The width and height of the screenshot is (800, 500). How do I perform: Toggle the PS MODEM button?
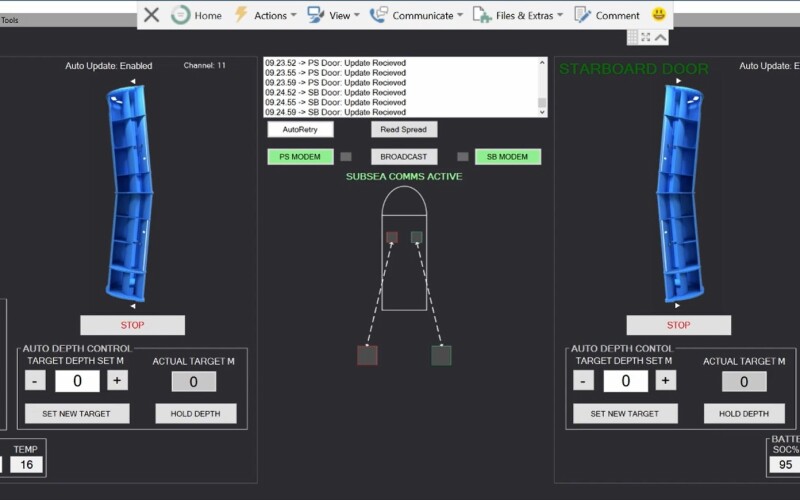point(300,157)
